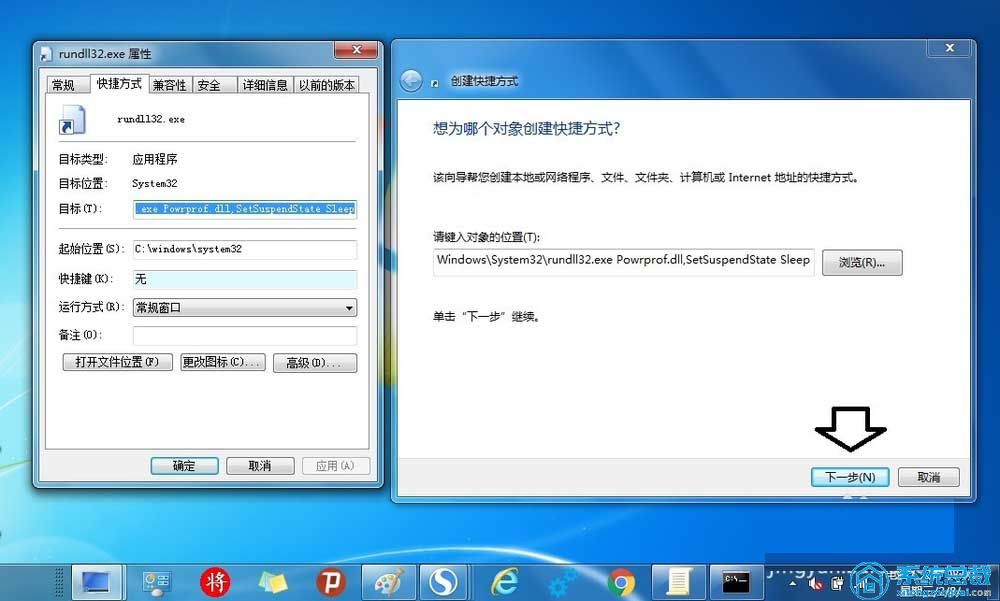
Task: Click 取消 in the 创建快捷方式 wizard
Action: 929,477
